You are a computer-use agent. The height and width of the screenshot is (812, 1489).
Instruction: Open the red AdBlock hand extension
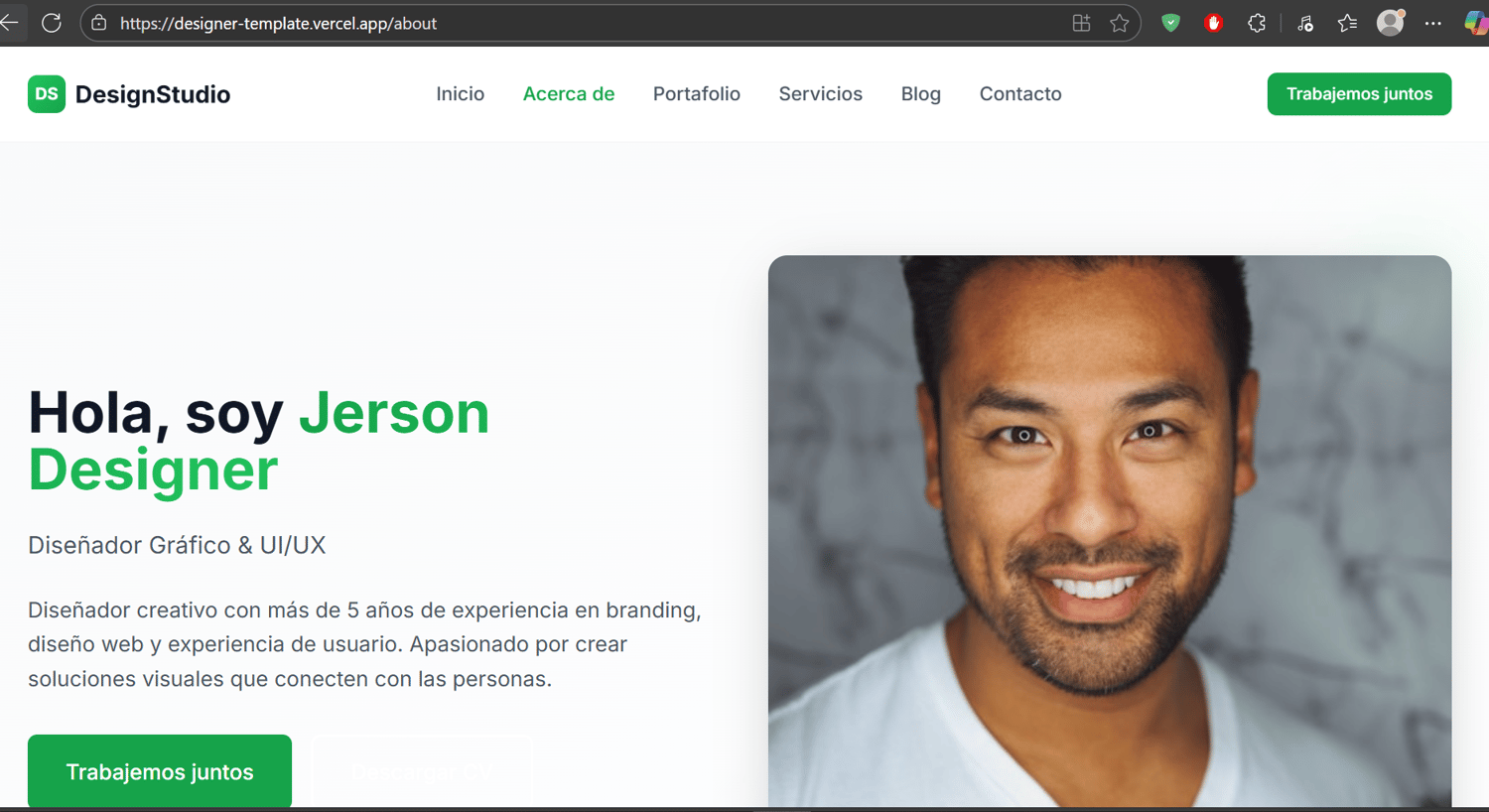(1213, 23)
